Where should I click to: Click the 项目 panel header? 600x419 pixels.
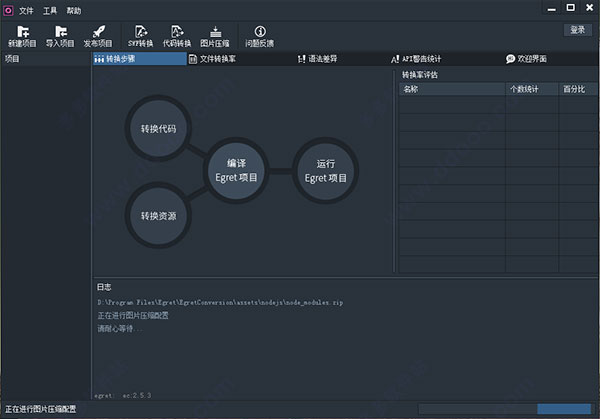[46, 59]
